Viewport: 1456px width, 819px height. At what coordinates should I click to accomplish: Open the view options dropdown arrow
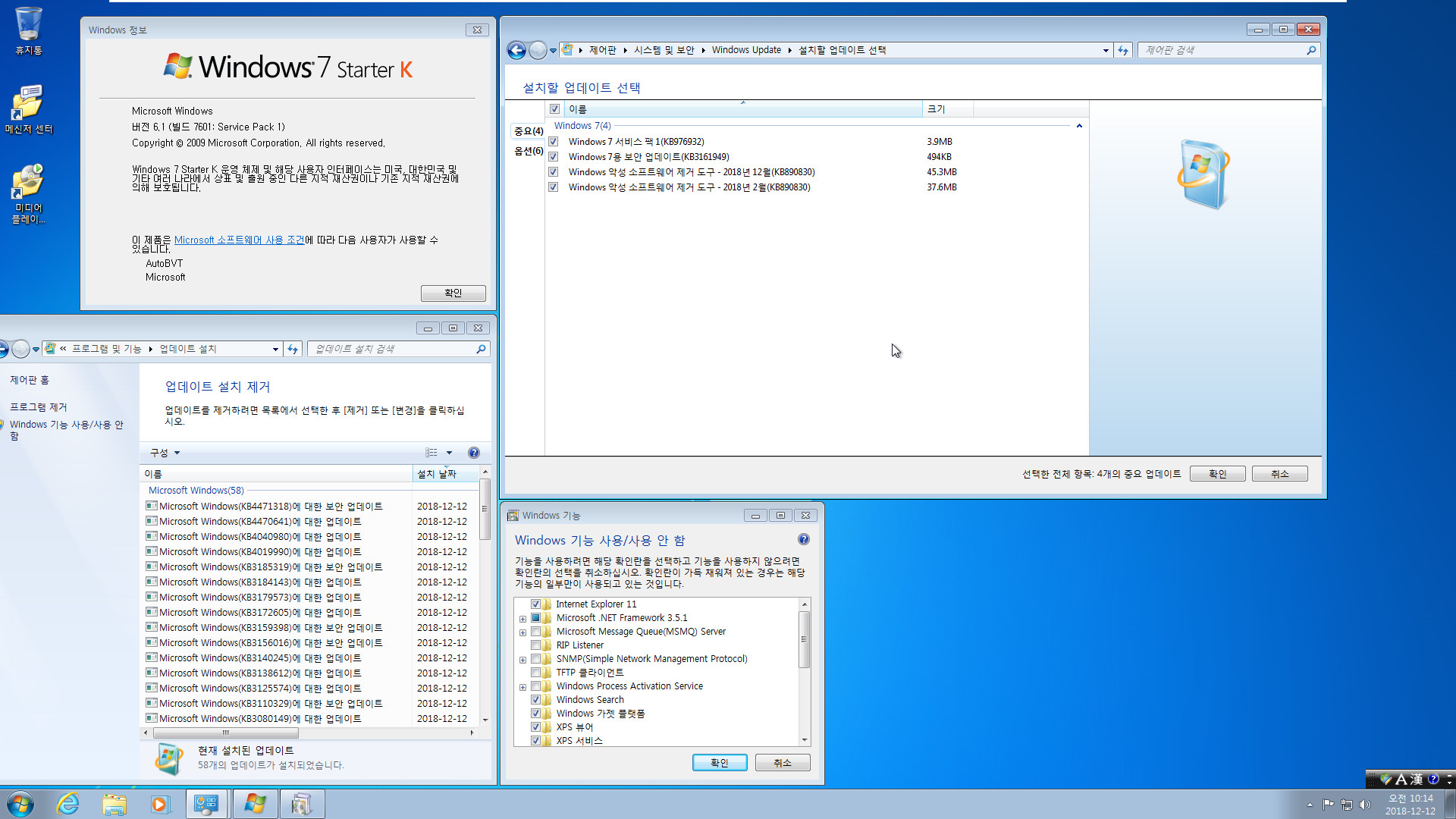click(x=449, y=453)
